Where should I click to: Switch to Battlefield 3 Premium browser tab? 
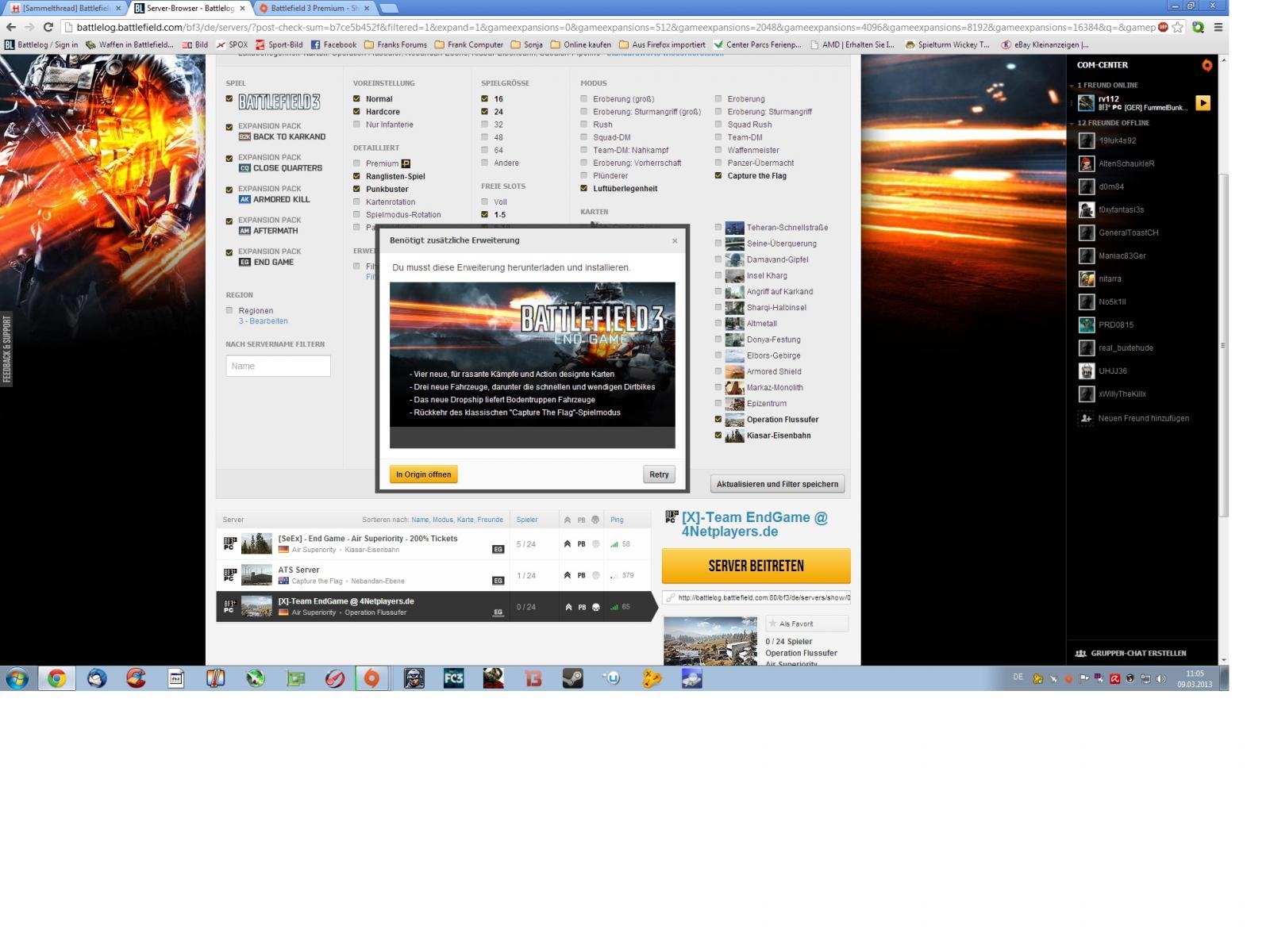click(314, 8)
